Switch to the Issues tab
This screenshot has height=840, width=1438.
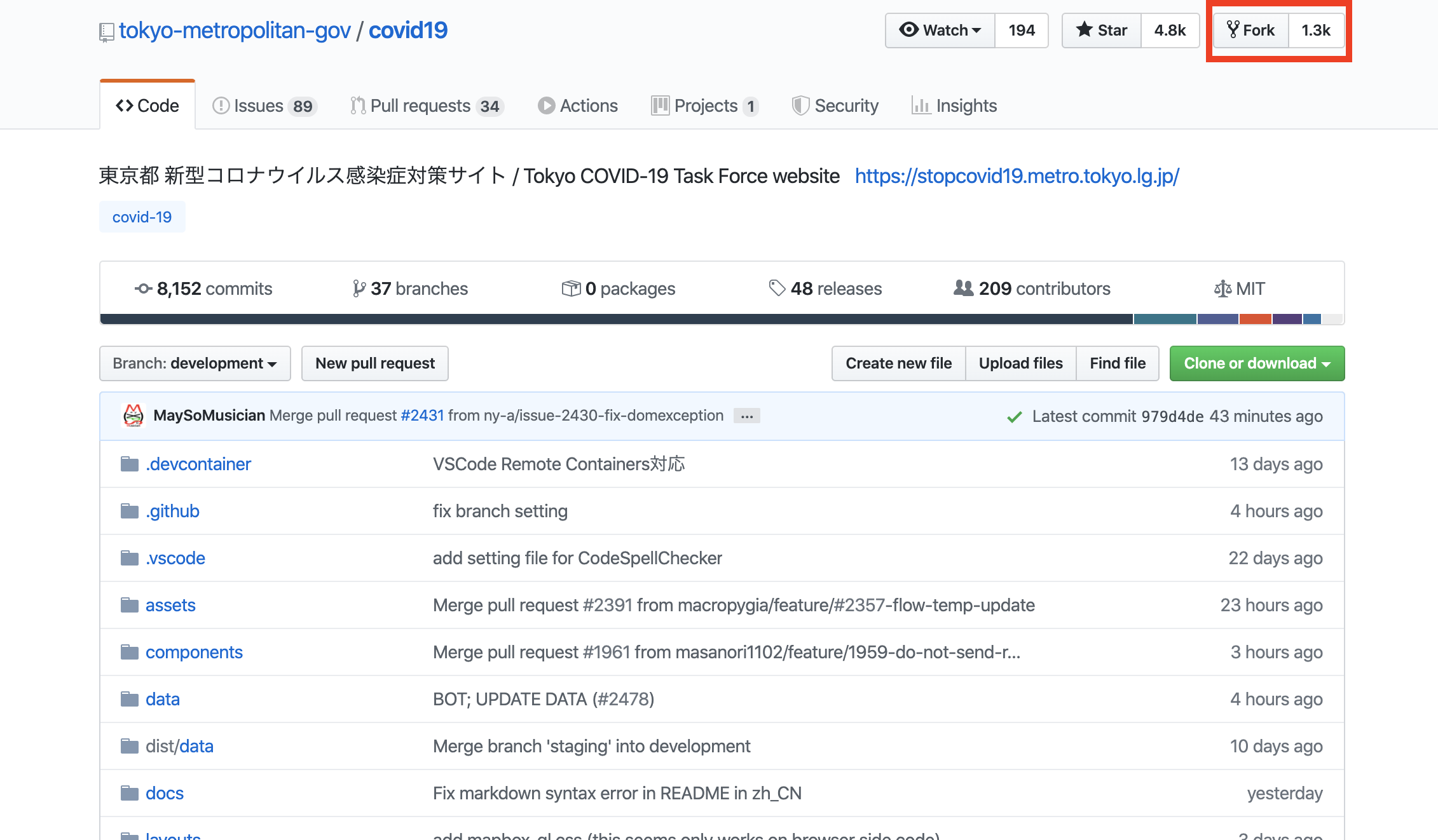pyautogui.click(x=264, y=105)
